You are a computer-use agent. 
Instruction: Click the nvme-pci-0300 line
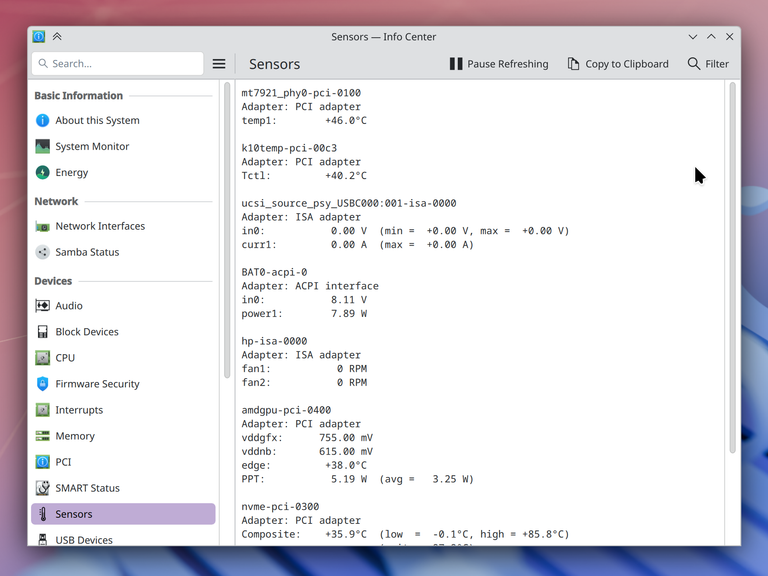(x=280, y=506)
